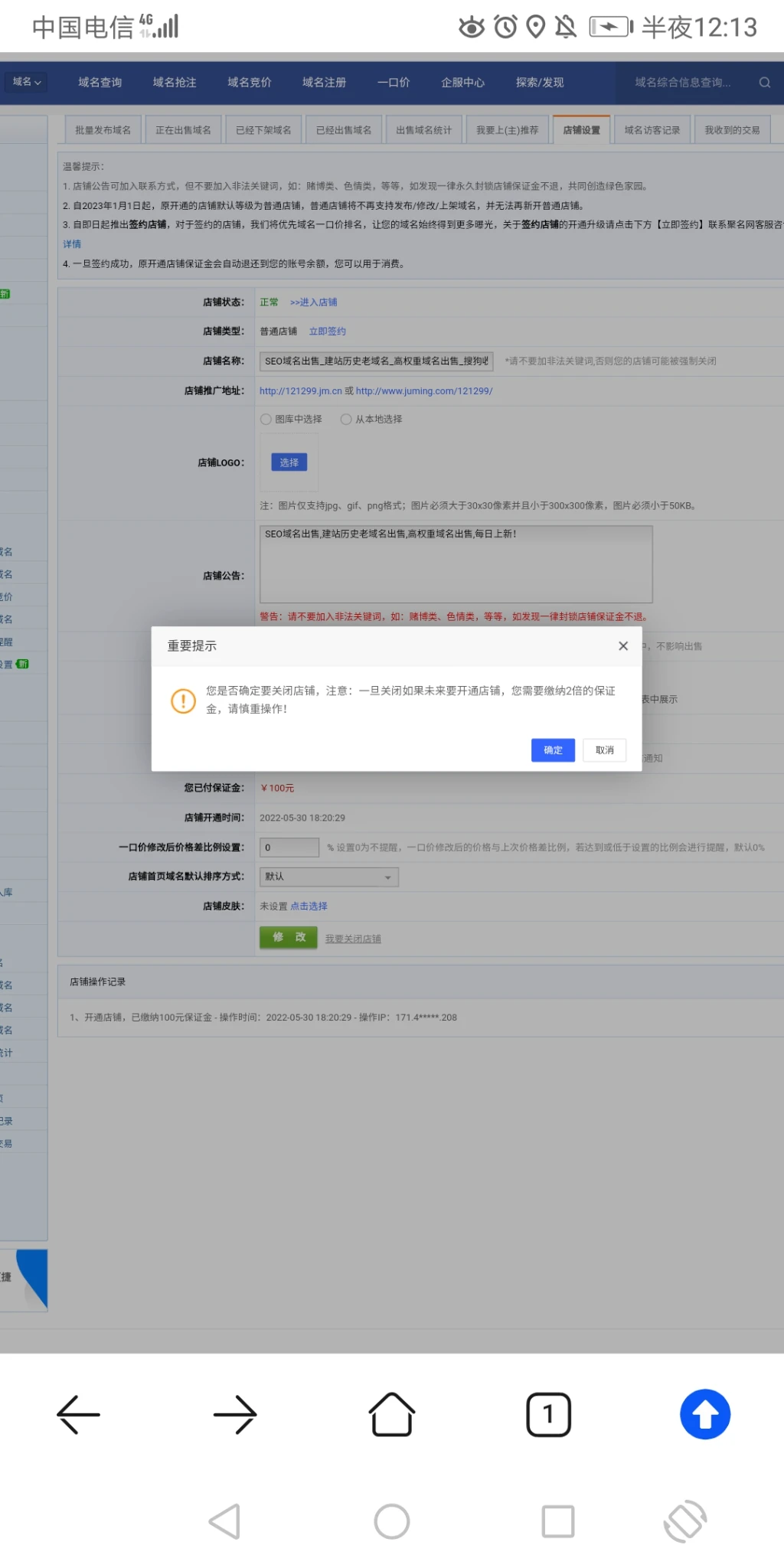The height and width of the screenshot is (1568, 784).
Task: Open the browser tabs counter icon
Action: coord(548,1414)
